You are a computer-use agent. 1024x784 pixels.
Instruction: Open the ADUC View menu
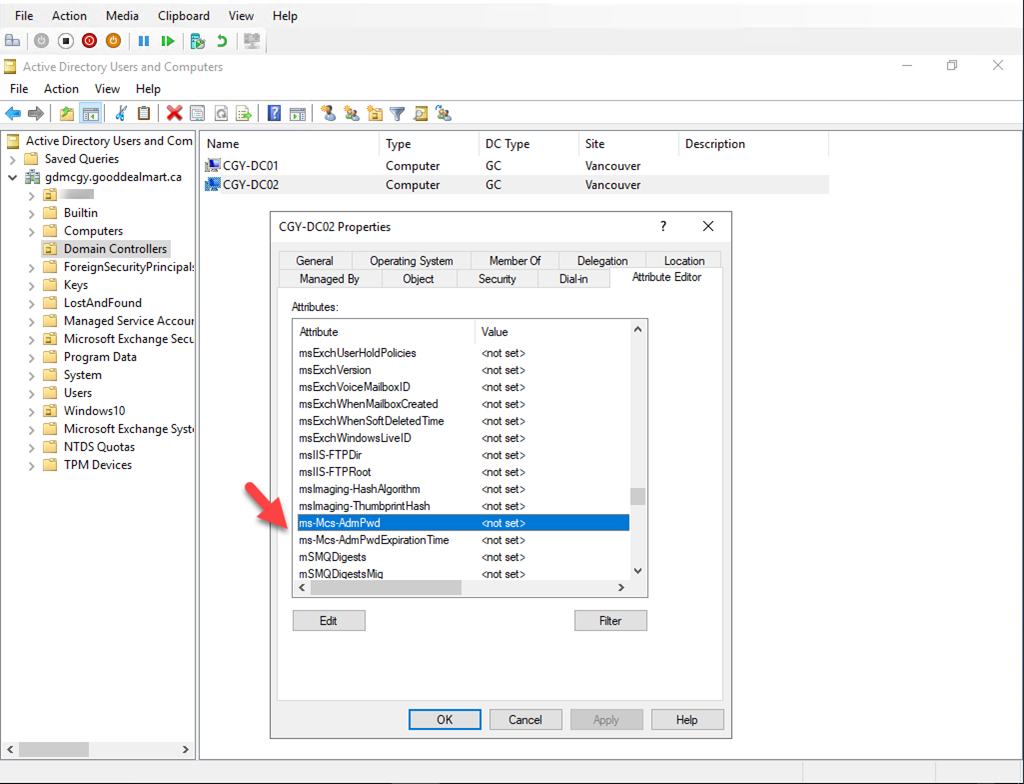107,89
